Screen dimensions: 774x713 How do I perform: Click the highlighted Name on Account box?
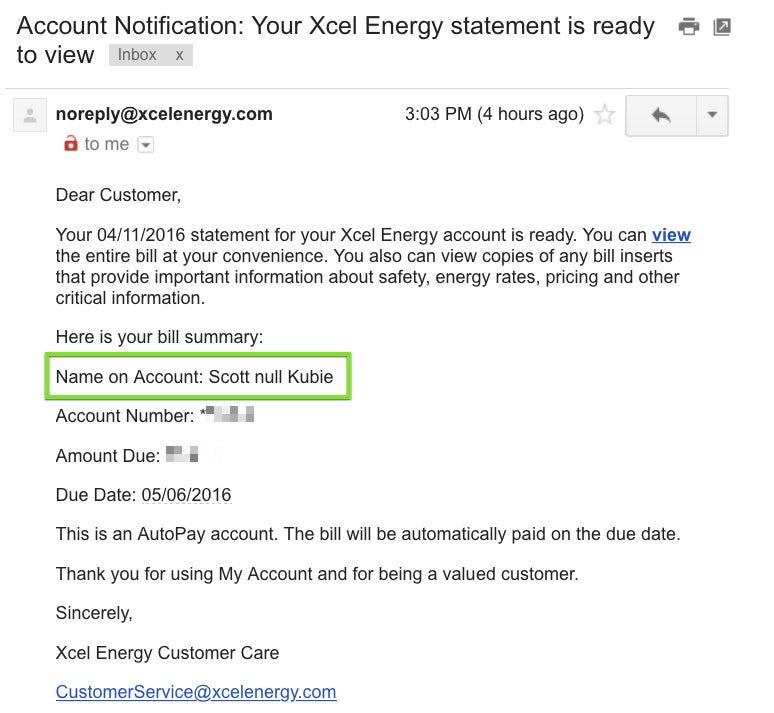[198, 376]
